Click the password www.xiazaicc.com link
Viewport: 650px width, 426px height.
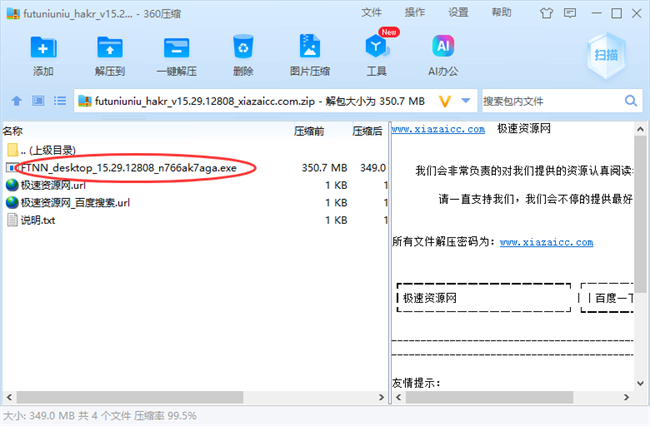(546, 242)
